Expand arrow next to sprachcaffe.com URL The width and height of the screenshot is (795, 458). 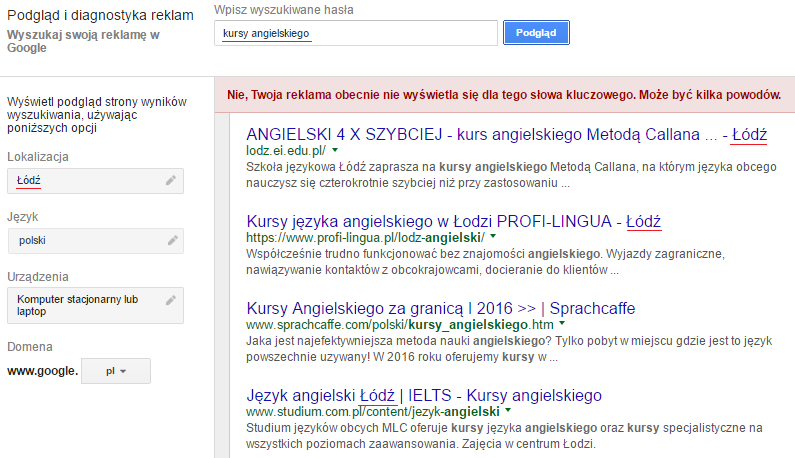563,324
